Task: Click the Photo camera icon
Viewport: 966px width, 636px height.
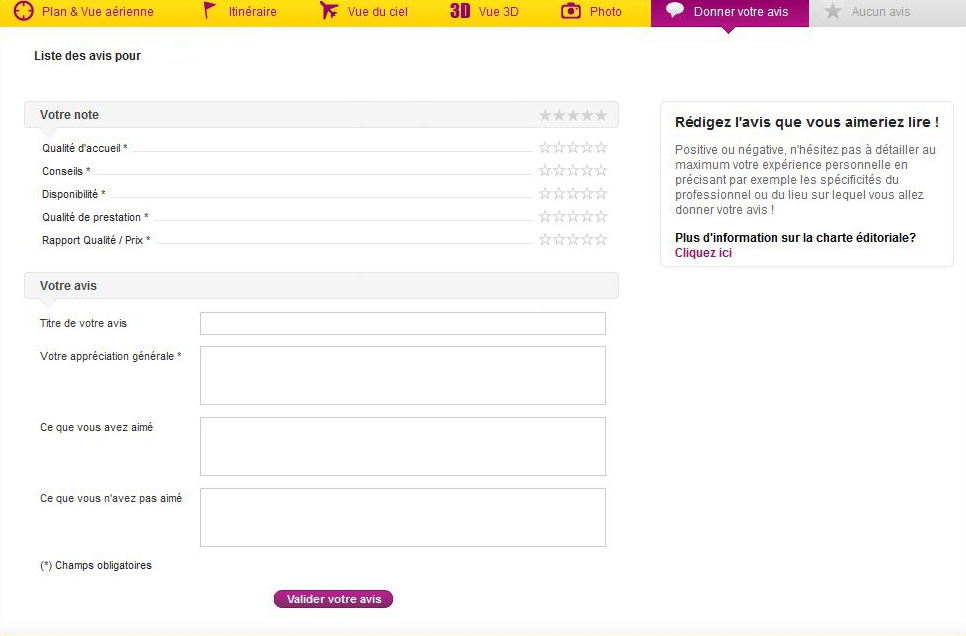Action: tap(571, 12)
